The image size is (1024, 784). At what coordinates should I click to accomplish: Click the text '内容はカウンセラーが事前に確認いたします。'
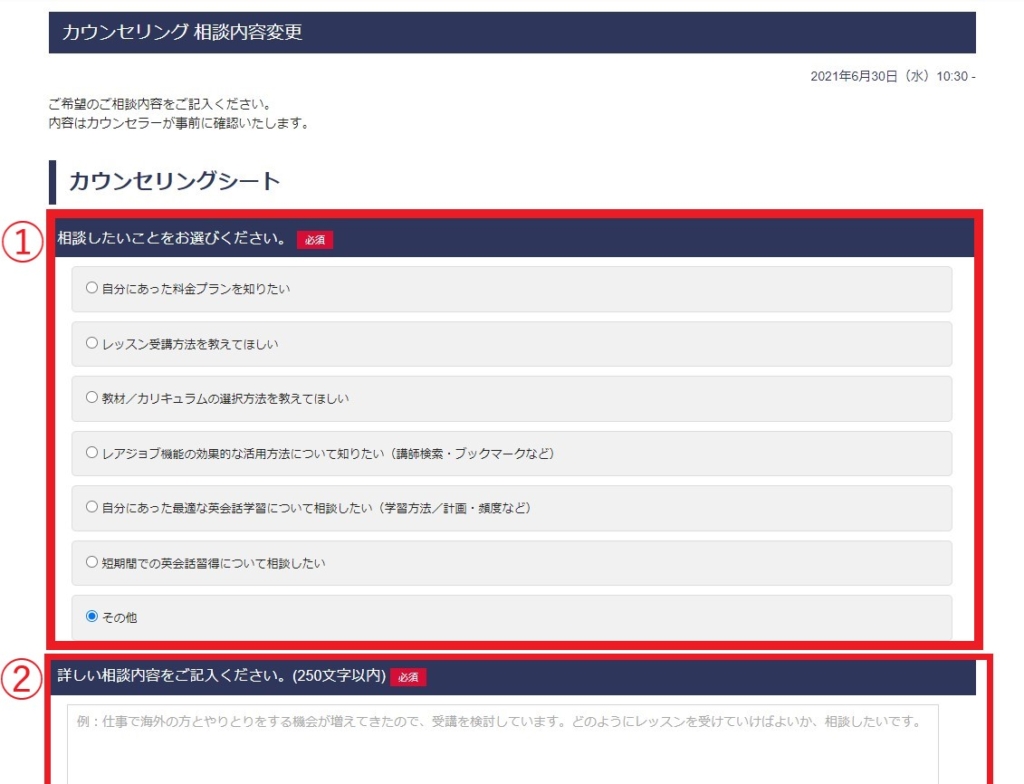[x=179, y=123]
